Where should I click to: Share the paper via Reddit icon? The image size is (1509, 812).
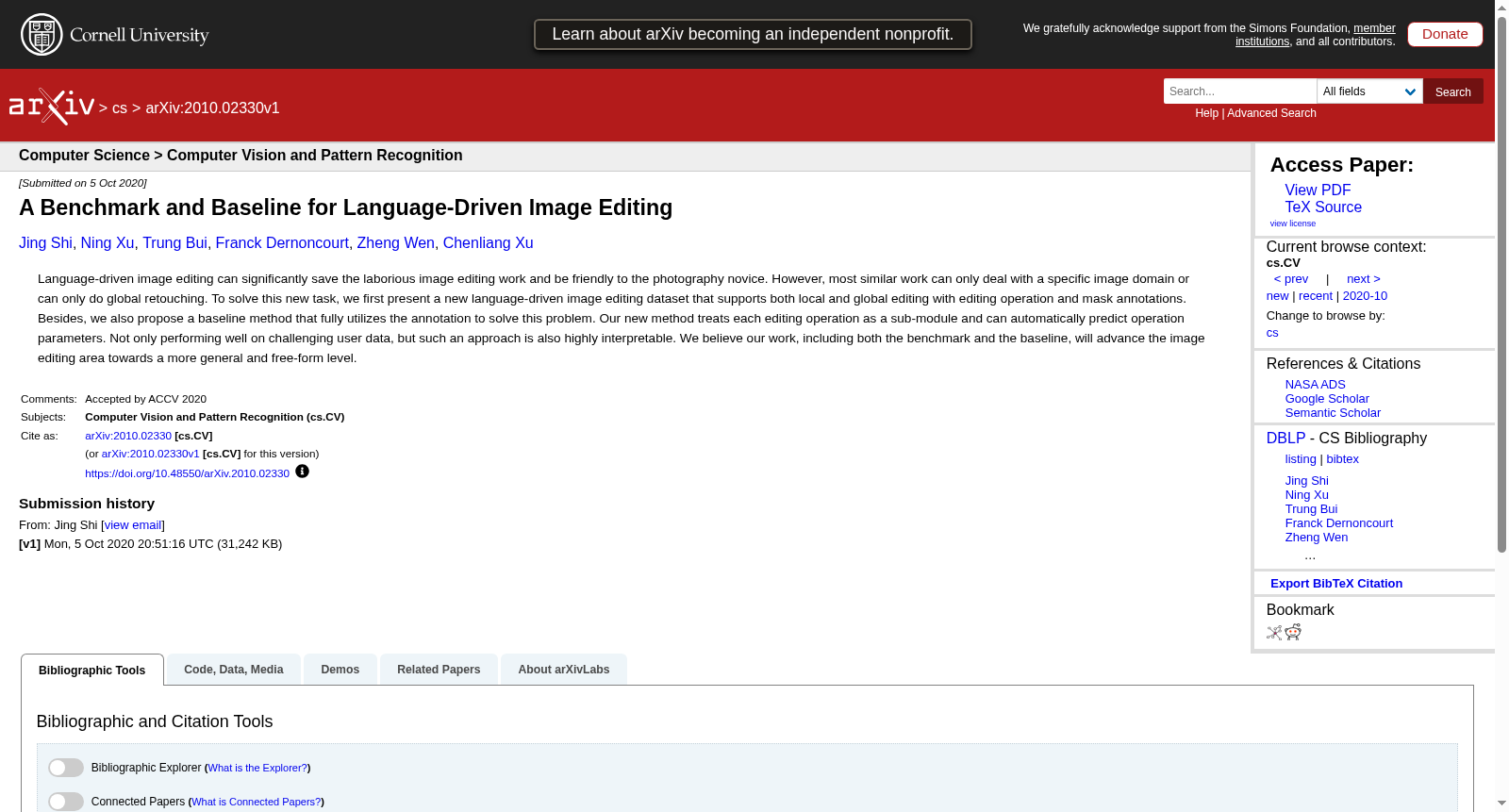click(1293, 632)
